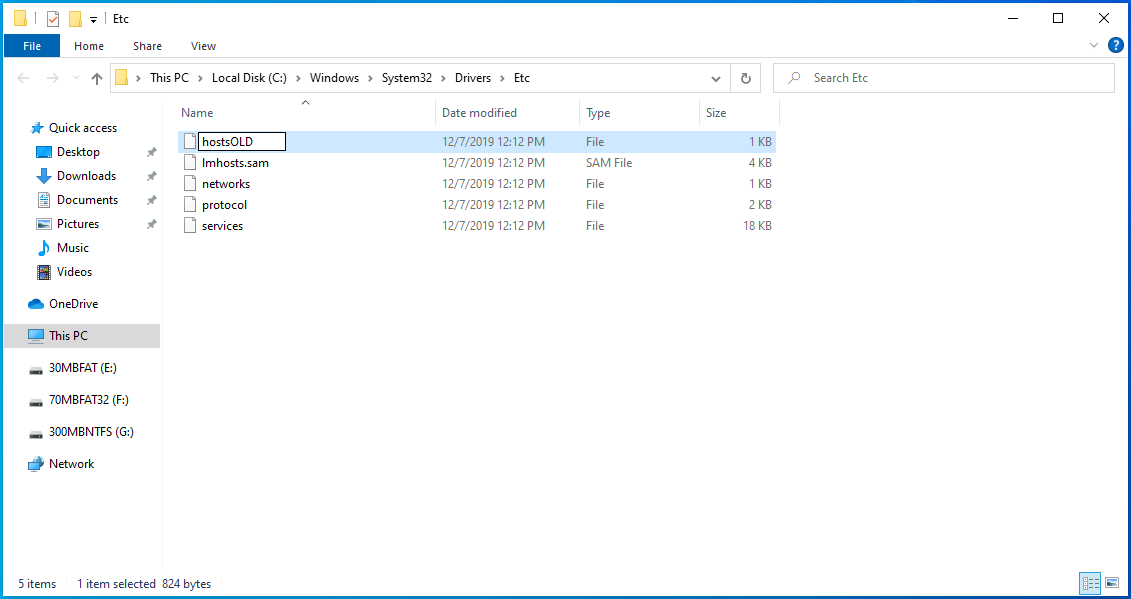
Task: Open Quick access in navigation pane
Action: click(82, 128)
